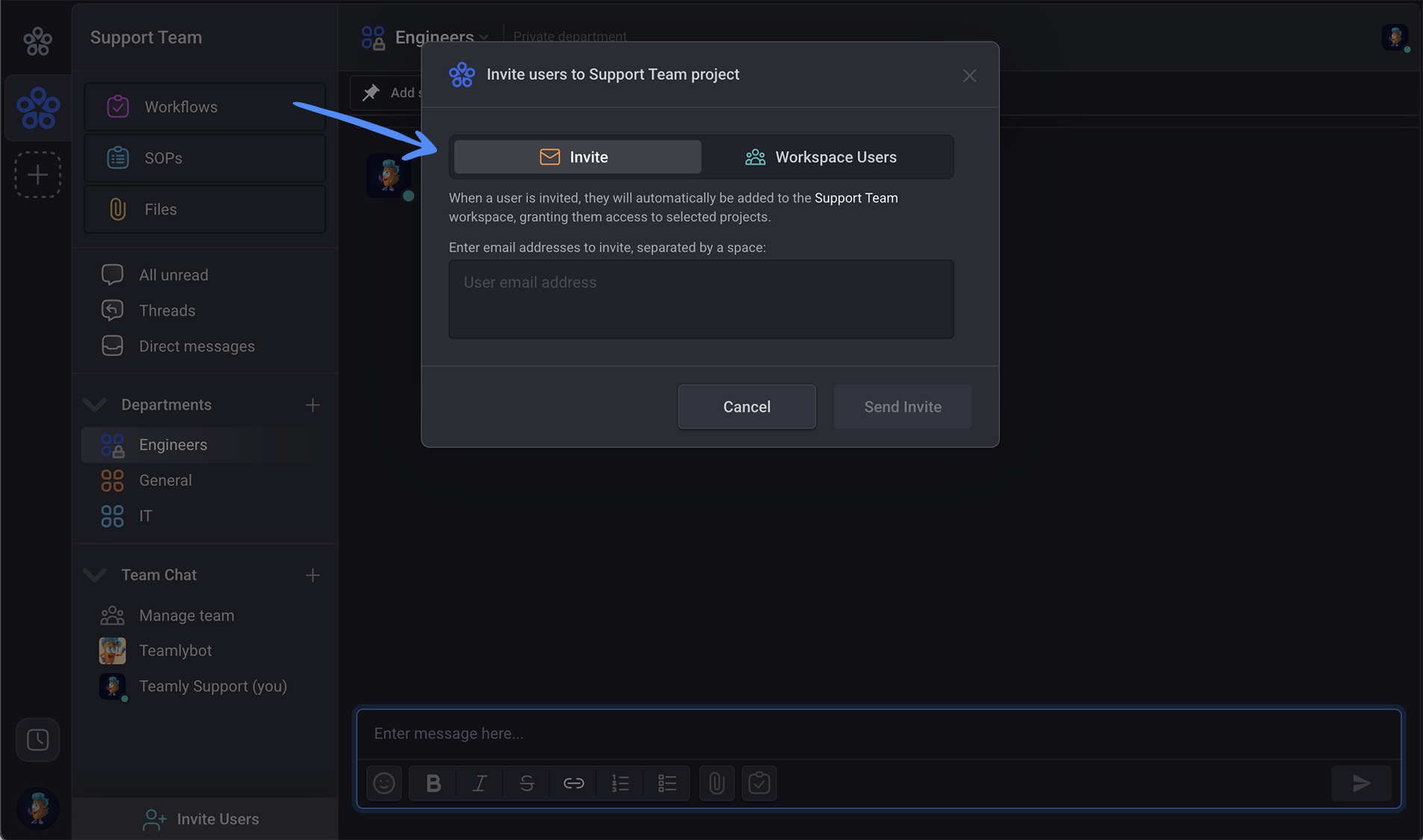The height and width of the screenshot is (840, 1423).
Task: Switch to the Workspace Users tab
Action: coord(821,157)
